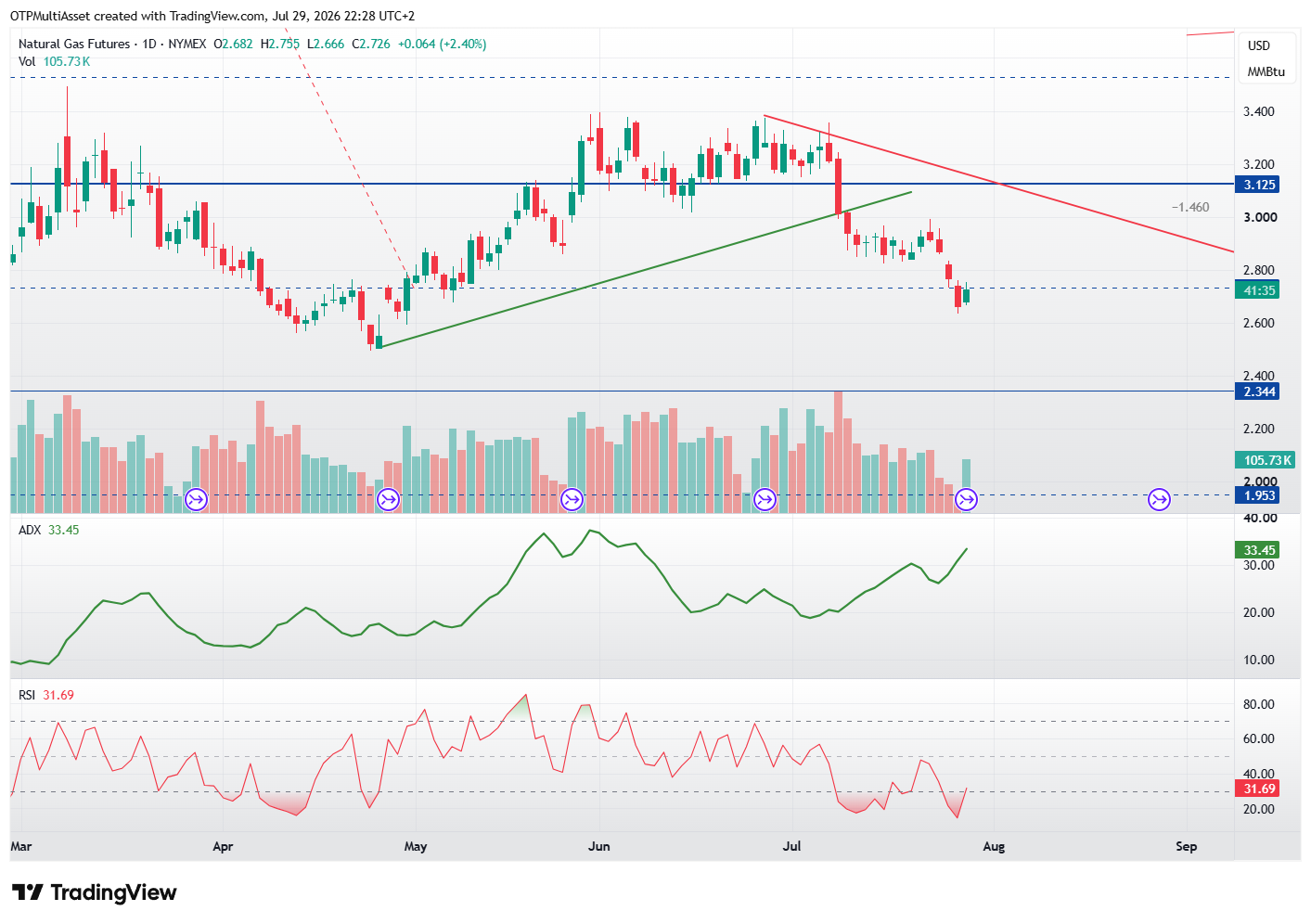Click the Vol indicator legend

pyautogui.click(x=54, y=61)
